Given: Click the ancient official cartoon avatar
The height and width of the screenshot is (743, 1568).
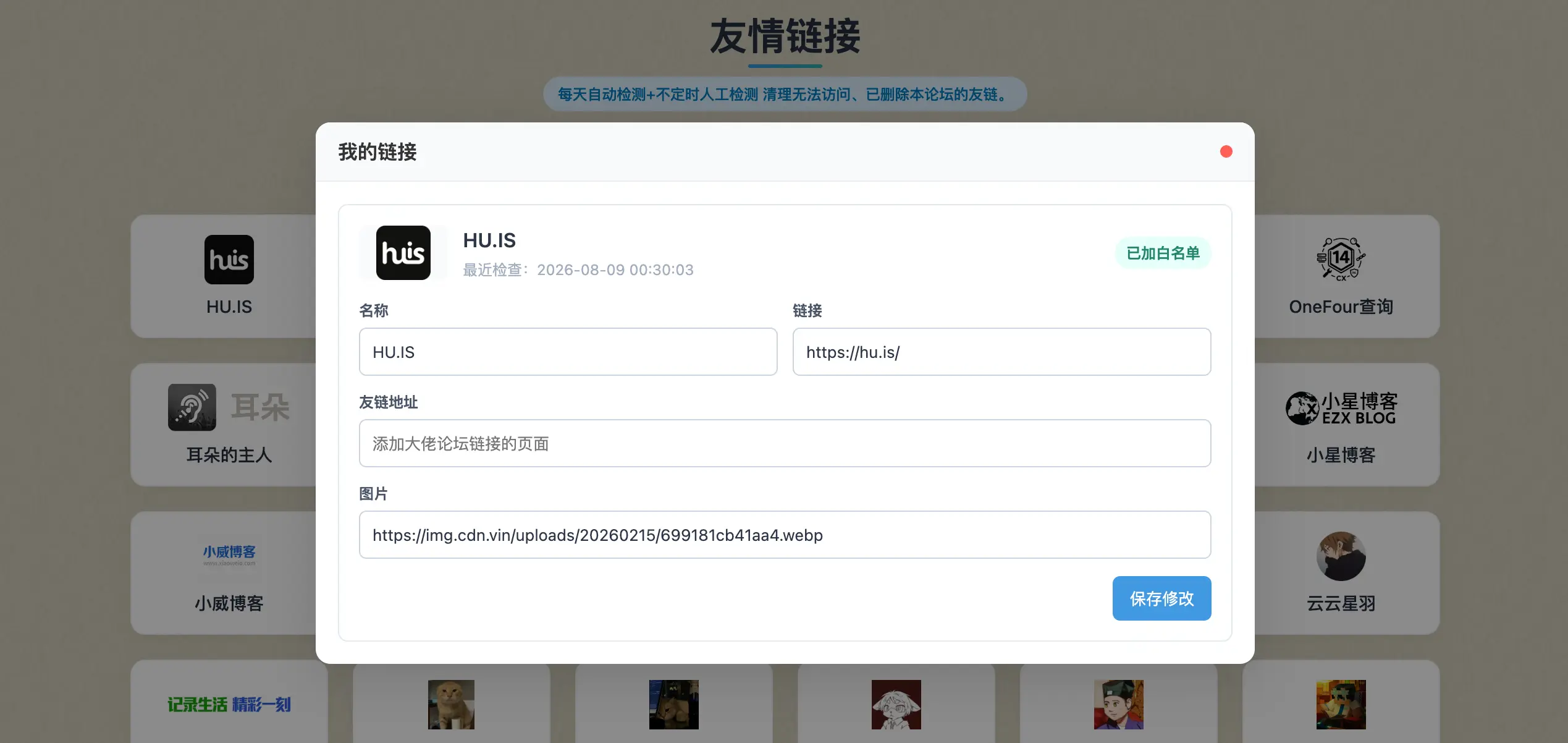Looking at the screenshot, I should (x=1119, y=705).
